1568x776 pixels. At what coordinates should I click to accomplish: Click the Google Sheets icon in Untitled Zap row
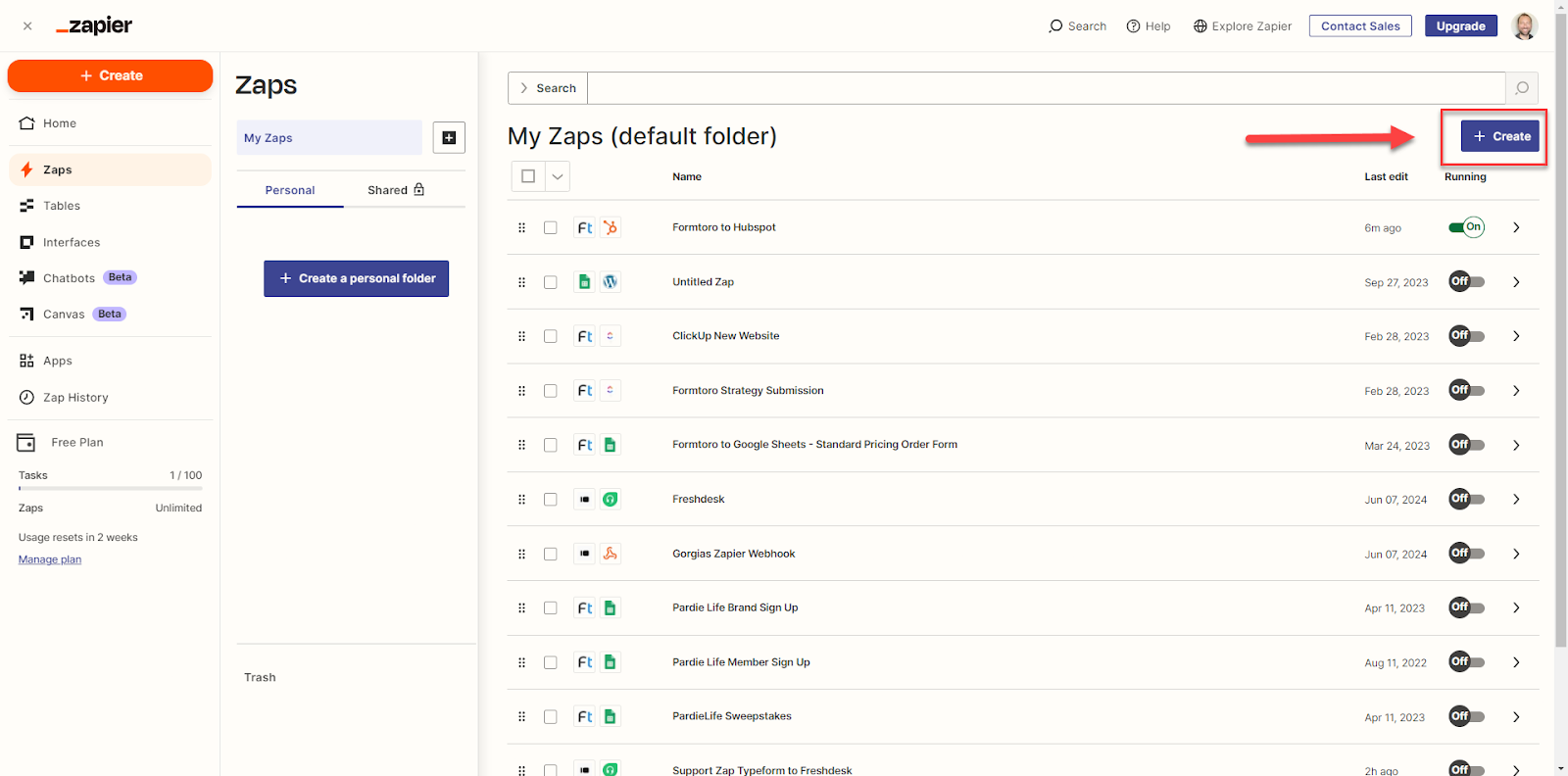point(584,282)
